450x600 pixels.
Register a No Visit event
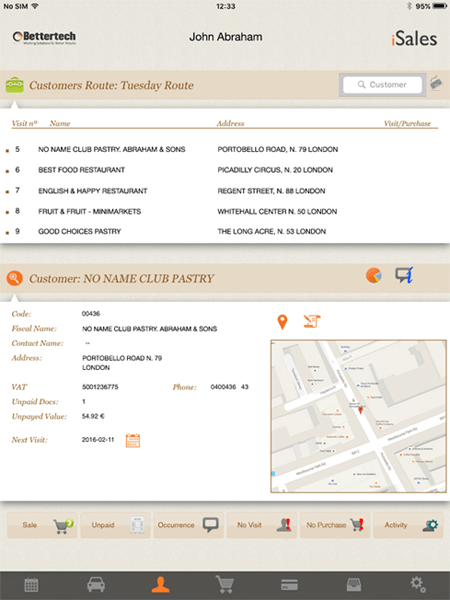tap(262, 525)
